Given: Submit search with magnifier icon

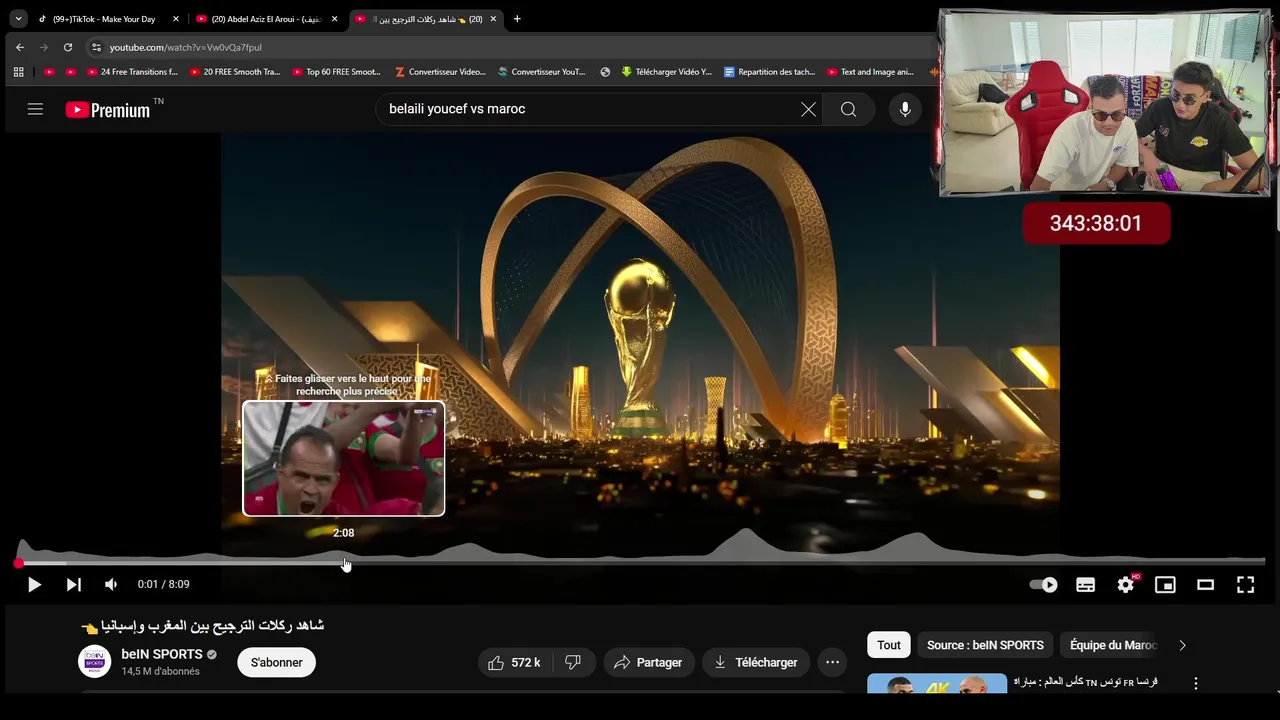Looking at the screenshot, I should (848, 109).
